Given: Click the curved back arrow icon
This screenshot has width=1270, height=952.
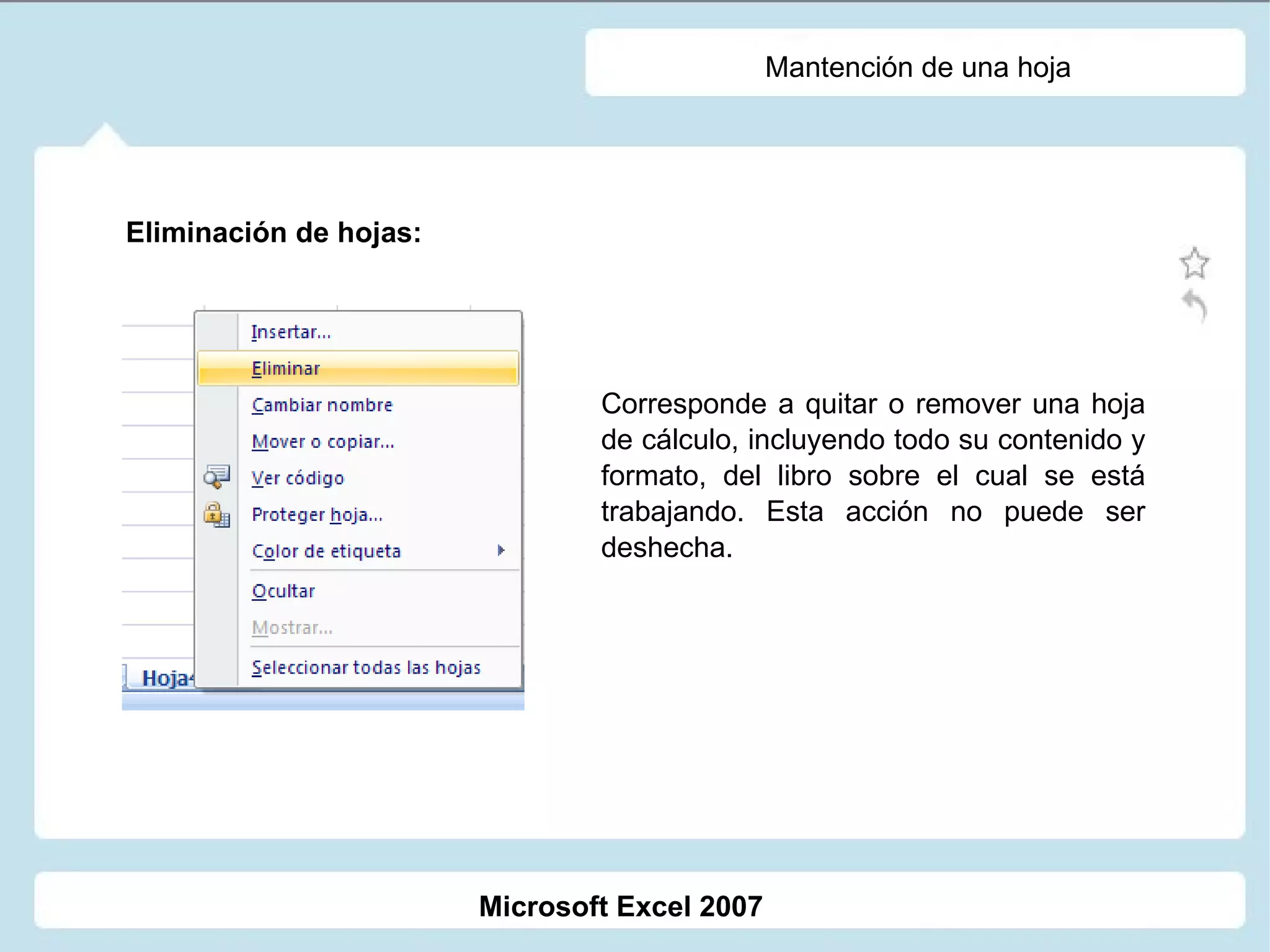Looking at the screenshot, I should pyautogui.click(x=1195, y=306).
